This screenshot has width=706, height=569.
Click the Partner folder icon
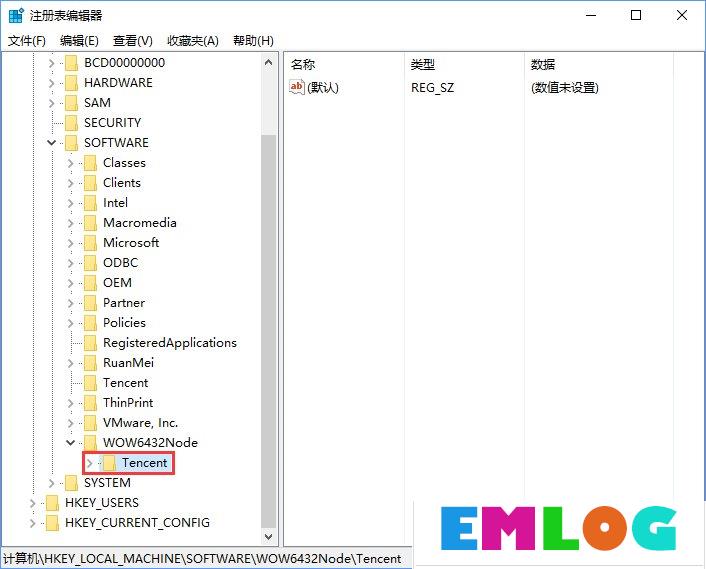point(90,303)
